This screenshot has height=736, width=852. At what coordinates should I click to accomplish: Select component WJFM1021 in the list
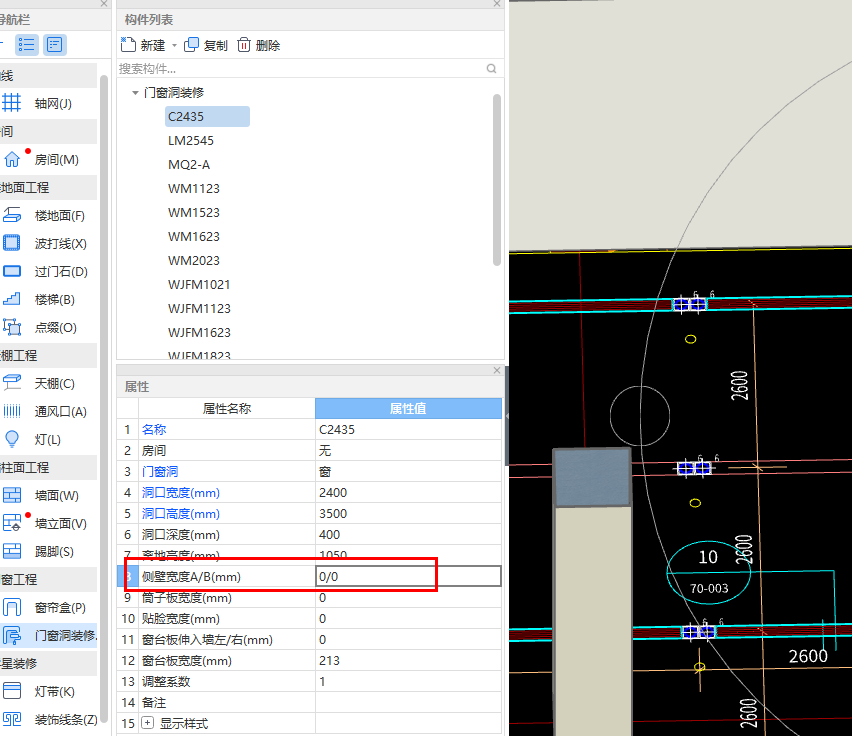(199, 284)
